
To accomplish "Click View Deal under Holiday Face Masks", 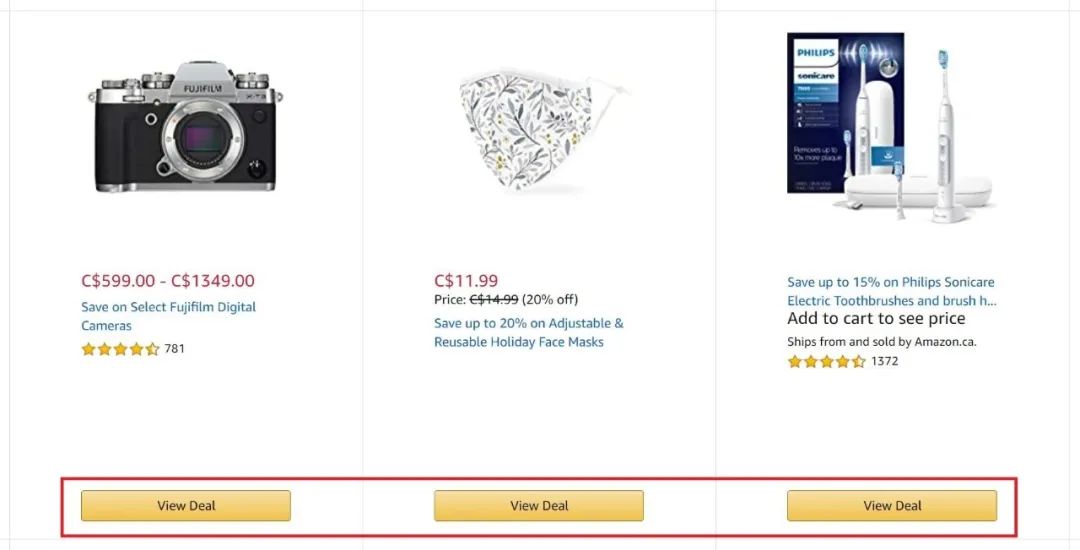I will 539,506.
